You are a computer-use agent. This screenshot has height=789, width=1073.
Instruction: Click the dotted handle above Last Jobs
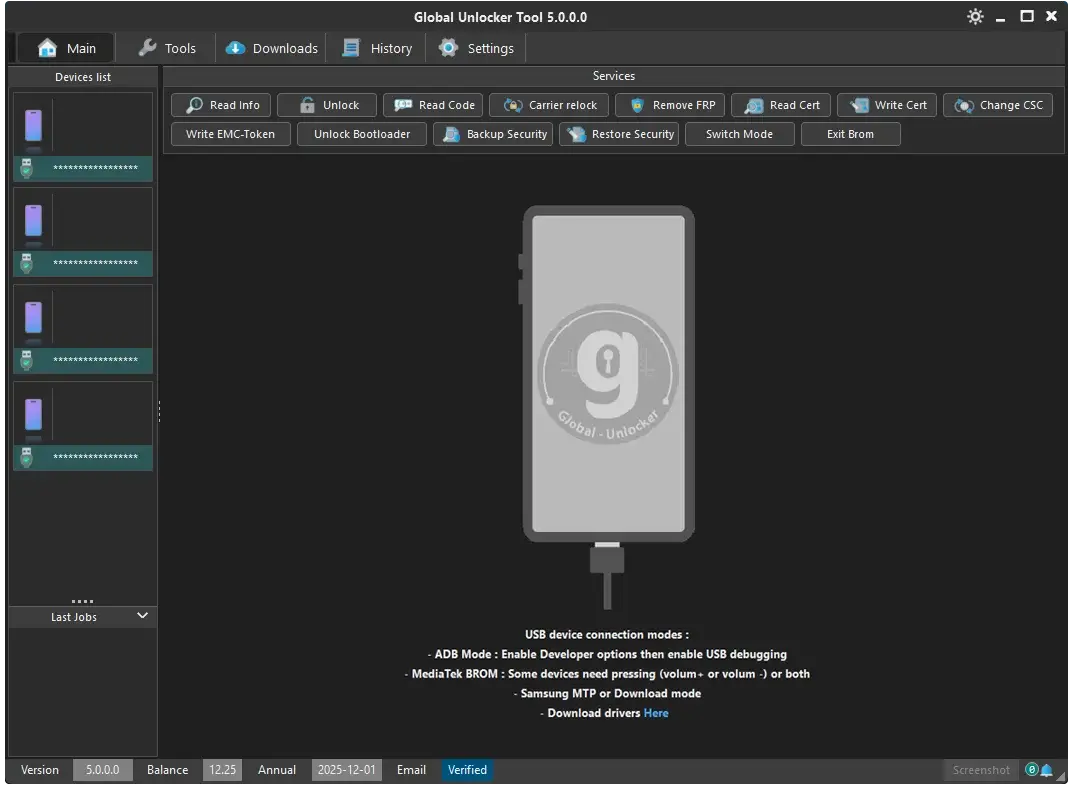point(83,601)
